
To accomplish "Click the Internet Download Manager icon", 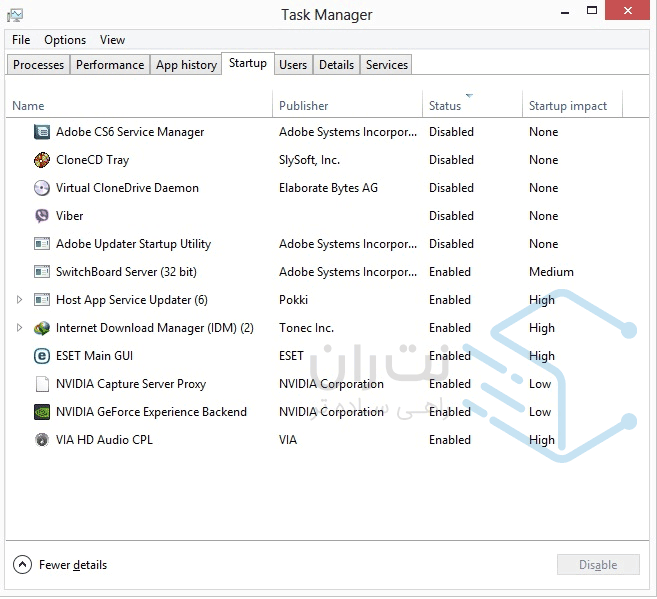I will (x=41, y=328).
